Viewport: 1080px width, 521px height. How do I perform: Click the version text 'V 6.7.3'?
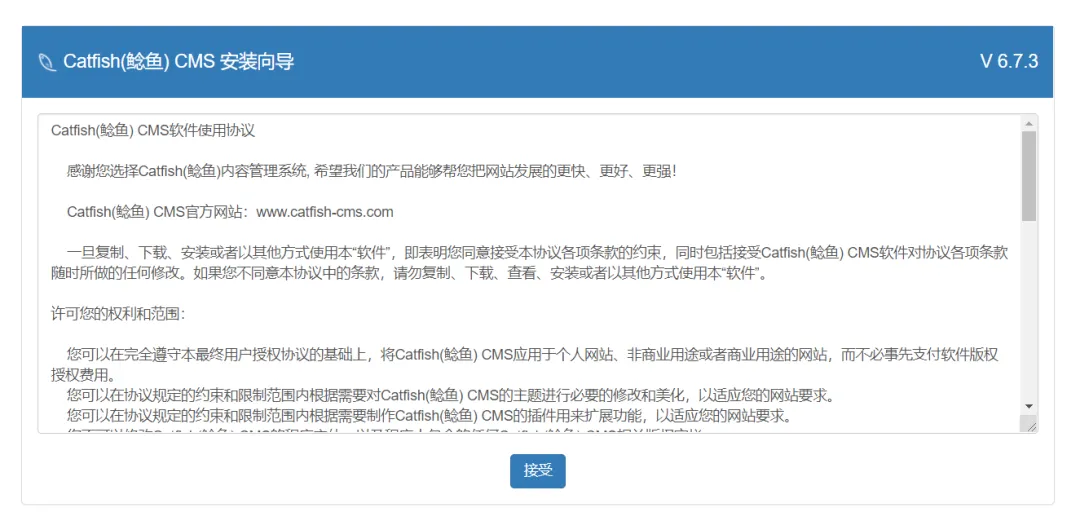pos(1009,61)
